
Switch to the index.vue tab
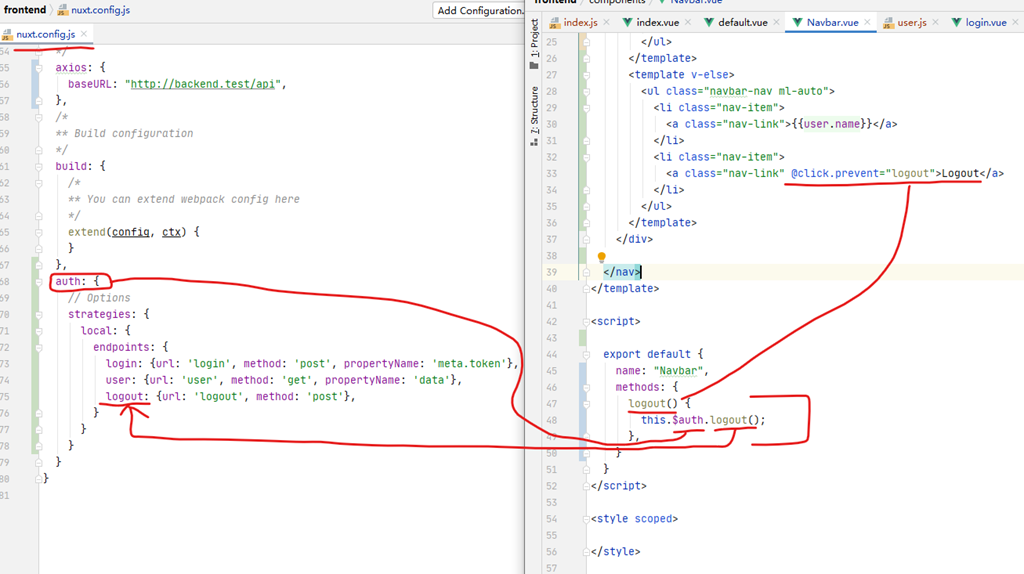click(x=658, y=22)
